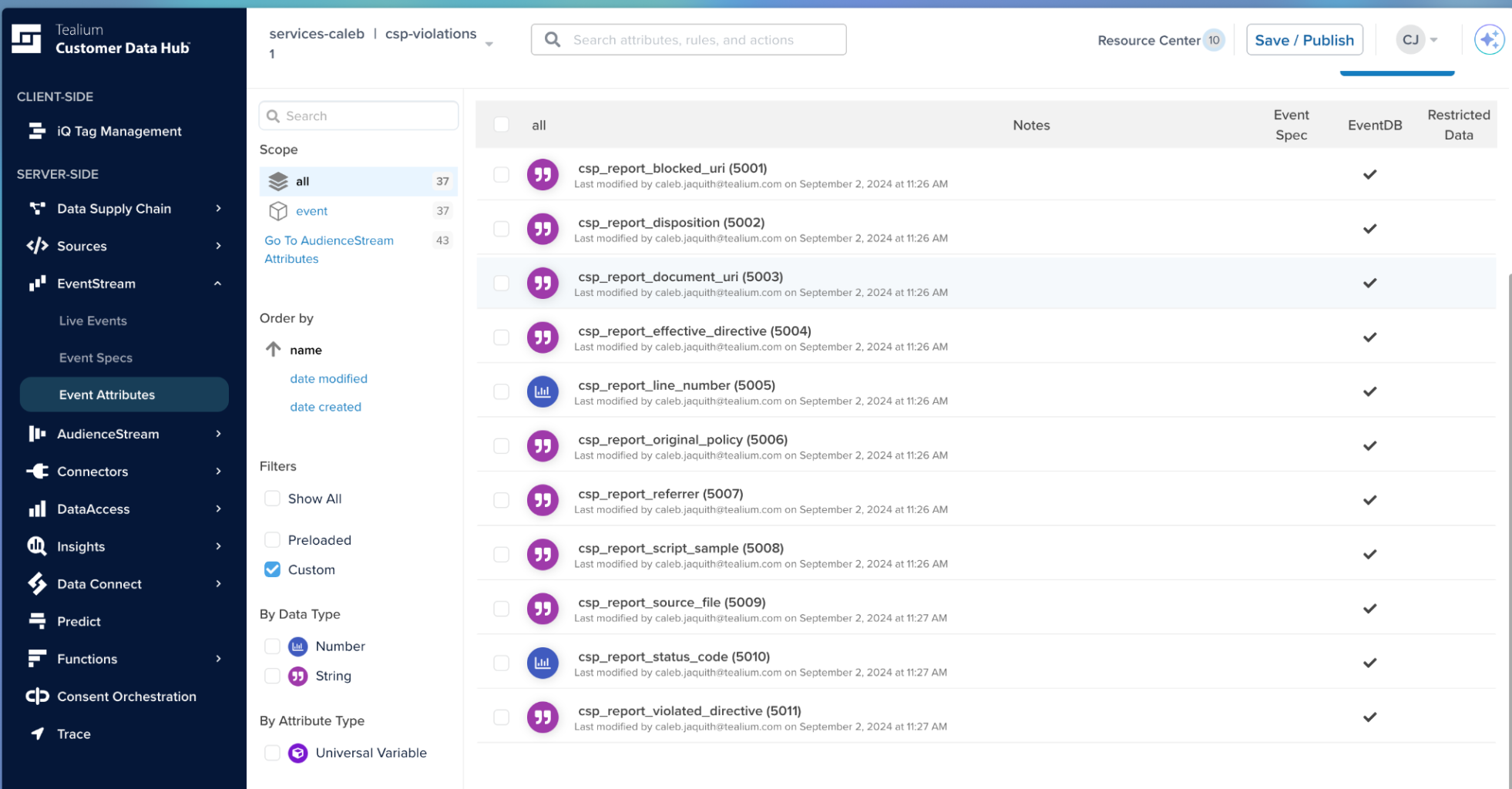The image size is (1512, 789).
Task: Open the profile selector dropdown arrow
Action: [x=489, y=44]
